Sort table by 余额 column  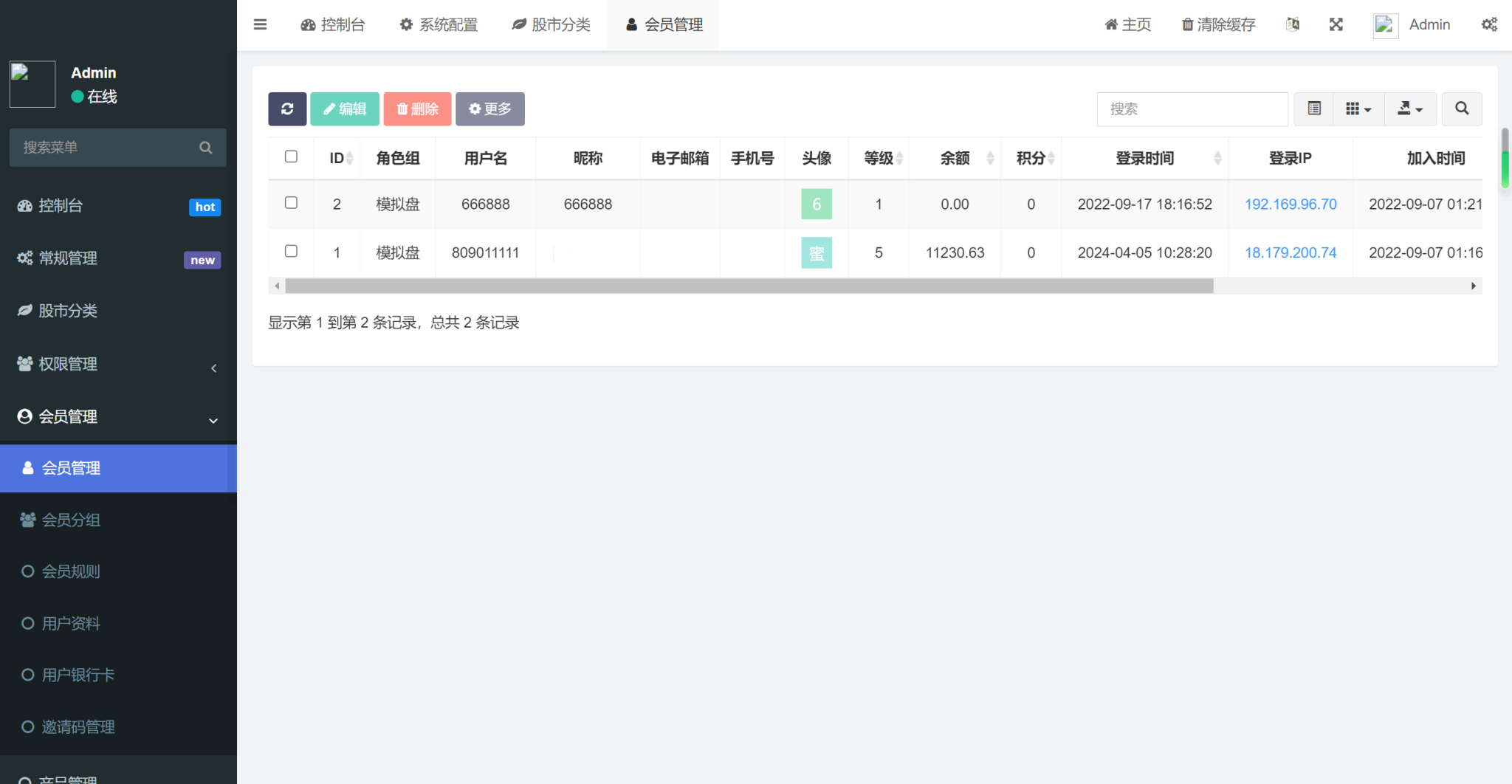point(955,158)
